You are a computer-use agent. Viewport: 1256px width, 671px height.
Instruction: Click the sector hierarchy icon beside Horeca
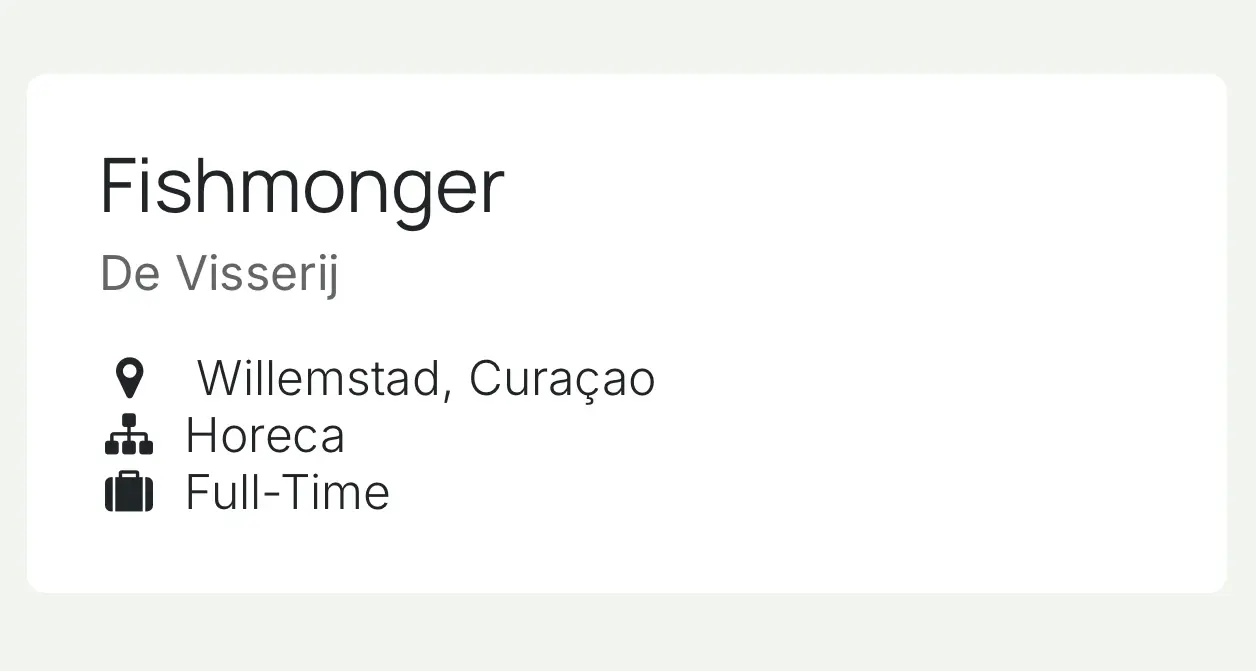(x=129, y=435)
